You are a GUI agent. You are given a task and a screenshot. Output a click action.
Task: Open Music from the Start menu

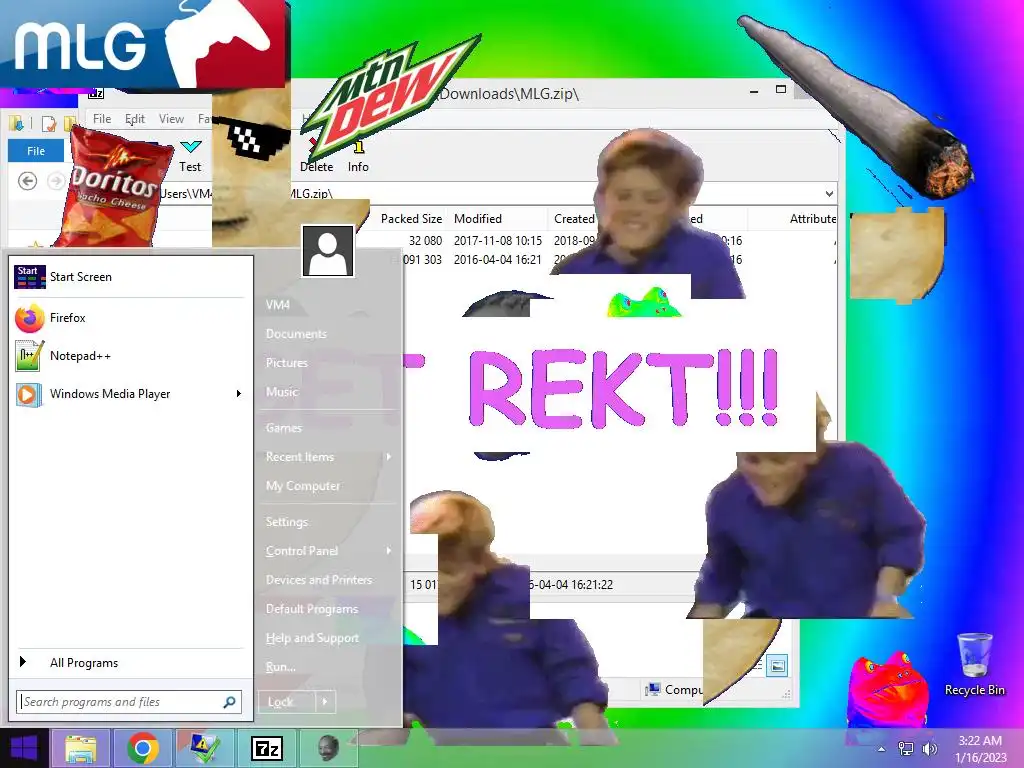(x=281, y=392)
